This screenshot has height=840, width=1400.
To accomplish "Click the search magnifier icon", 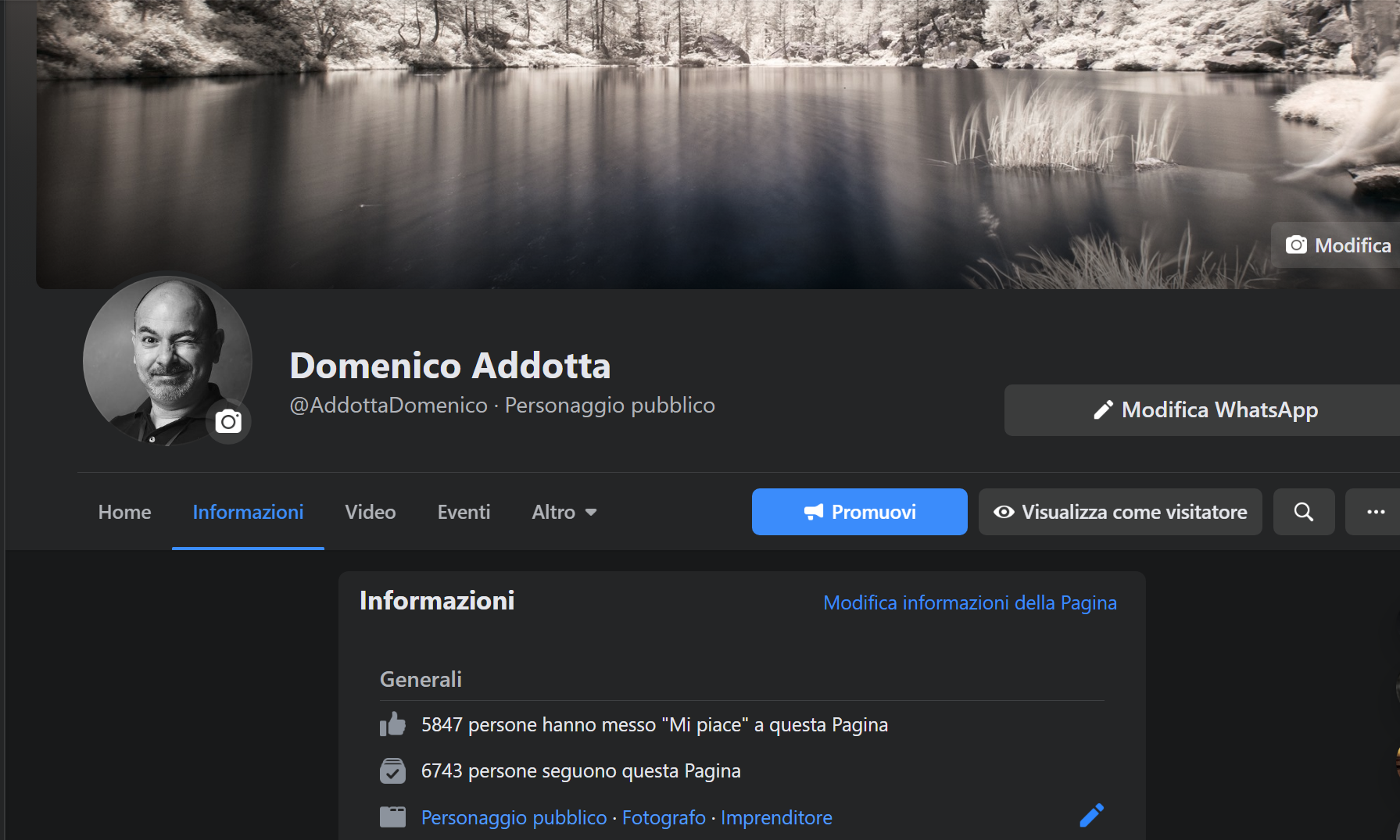I will click(x=1304, y=512).
